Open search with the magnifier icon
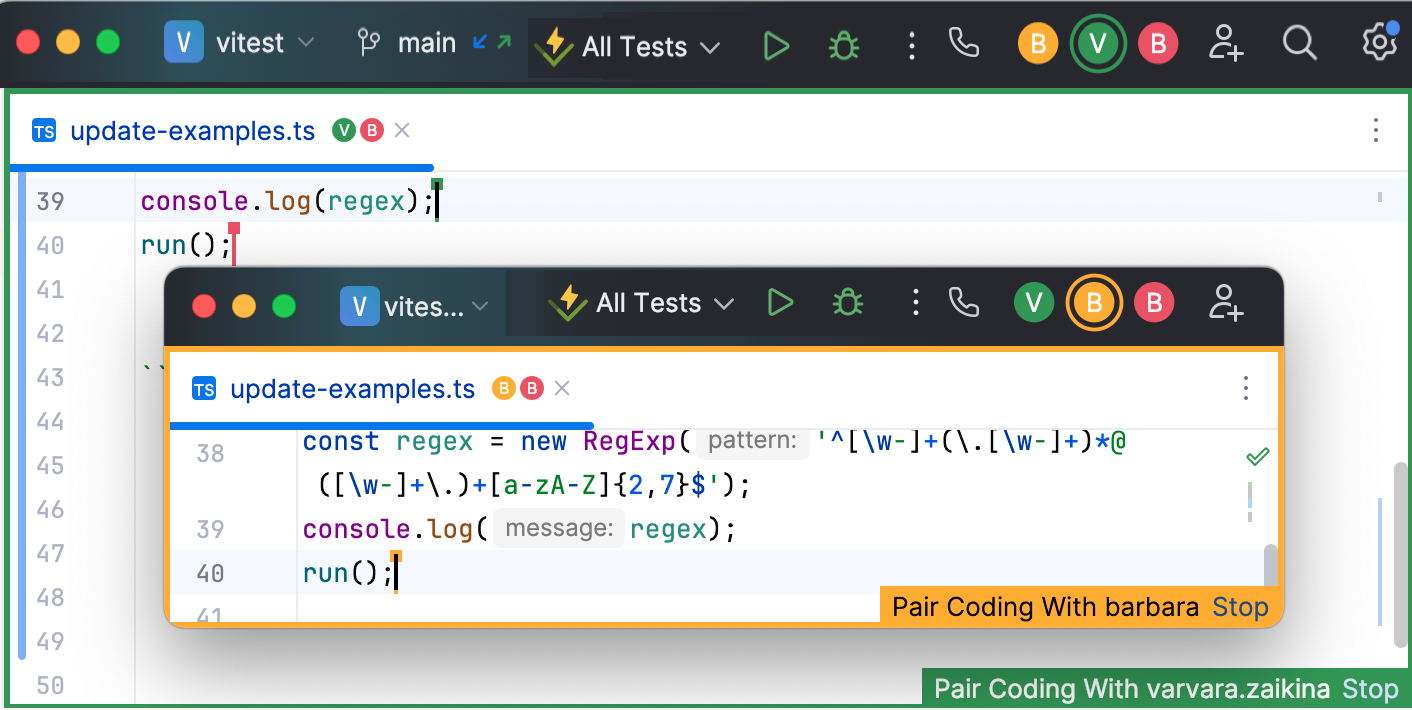The image size is (1412, 710). [1299, 44]
